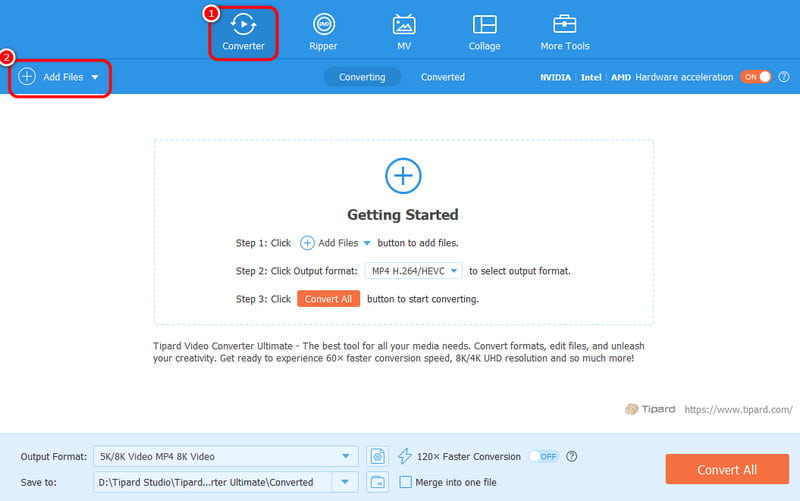Open MP4 H.264/HEVC format dropdown in Step 2
The width and height of the screenshot is (800, 501).
click(x=414, y=271)
